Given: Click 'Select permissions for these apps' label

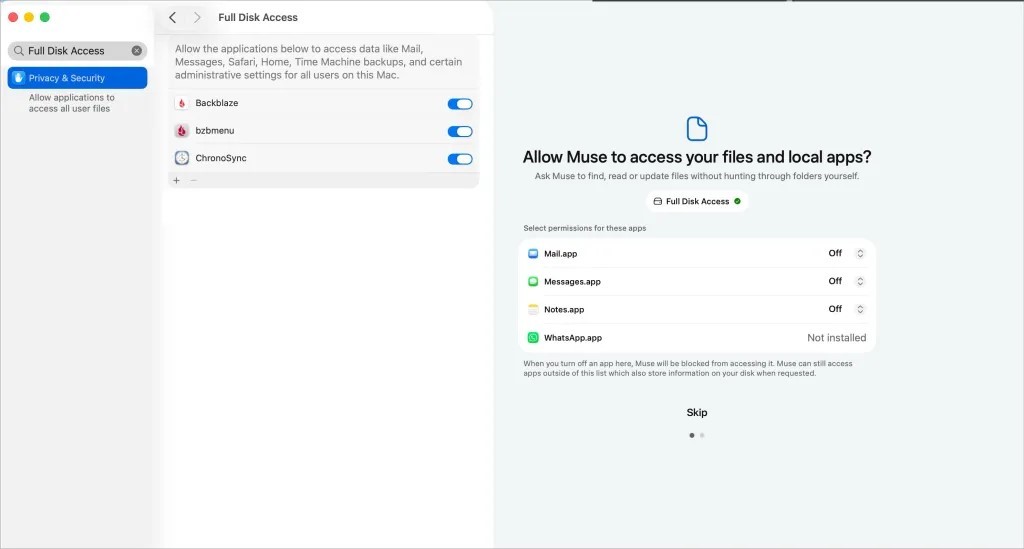Looking at the screenshot, I should click(x=584, y=228).
